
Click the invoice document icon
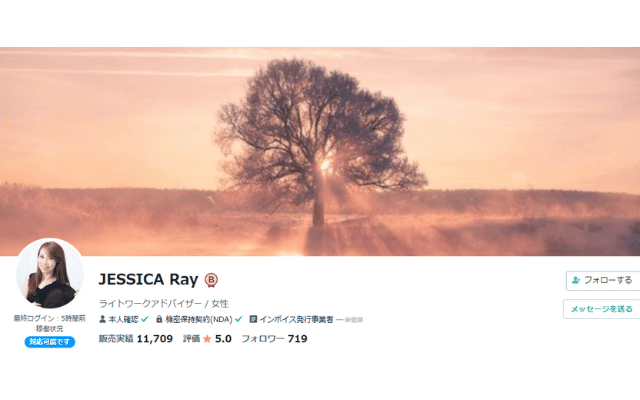pos(253,319)
